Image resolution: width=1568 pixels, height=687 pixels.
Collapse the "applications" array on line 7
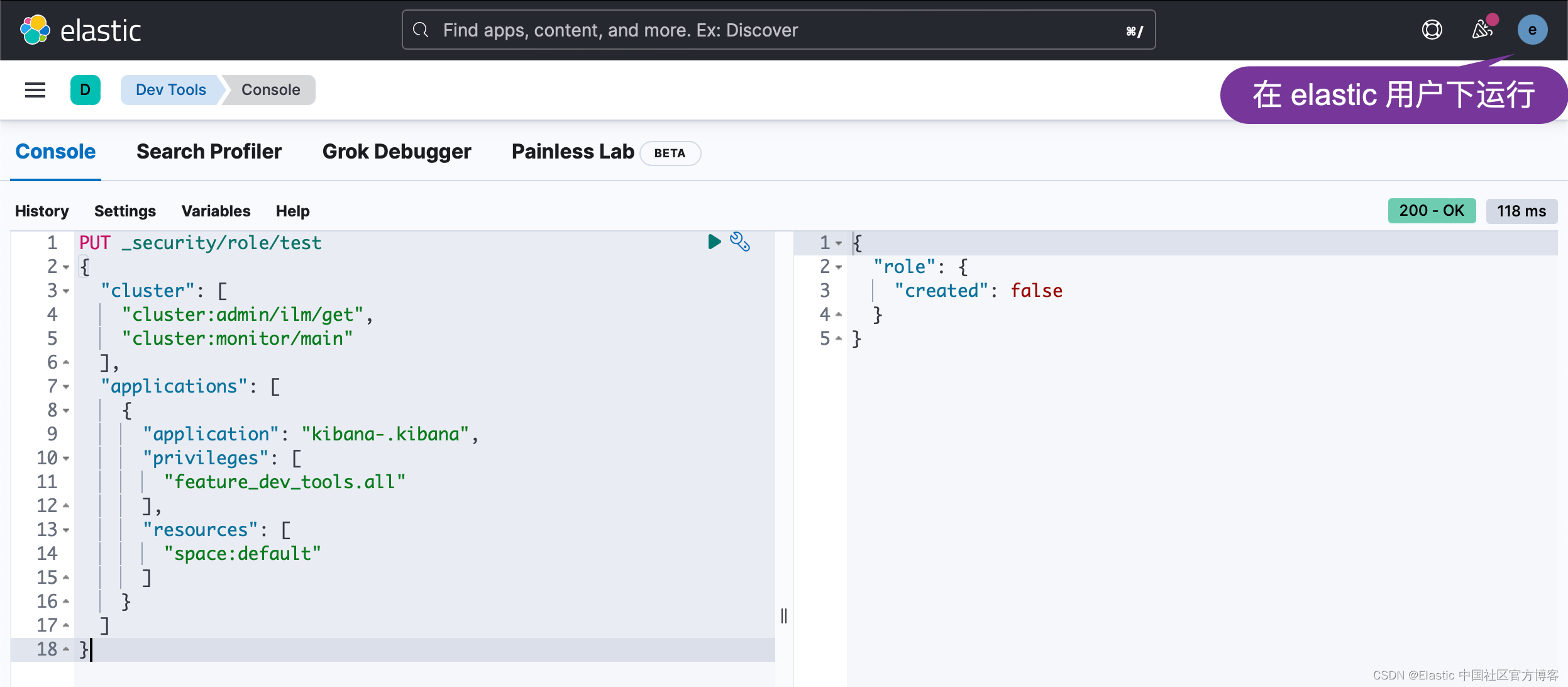coord(66,387)
